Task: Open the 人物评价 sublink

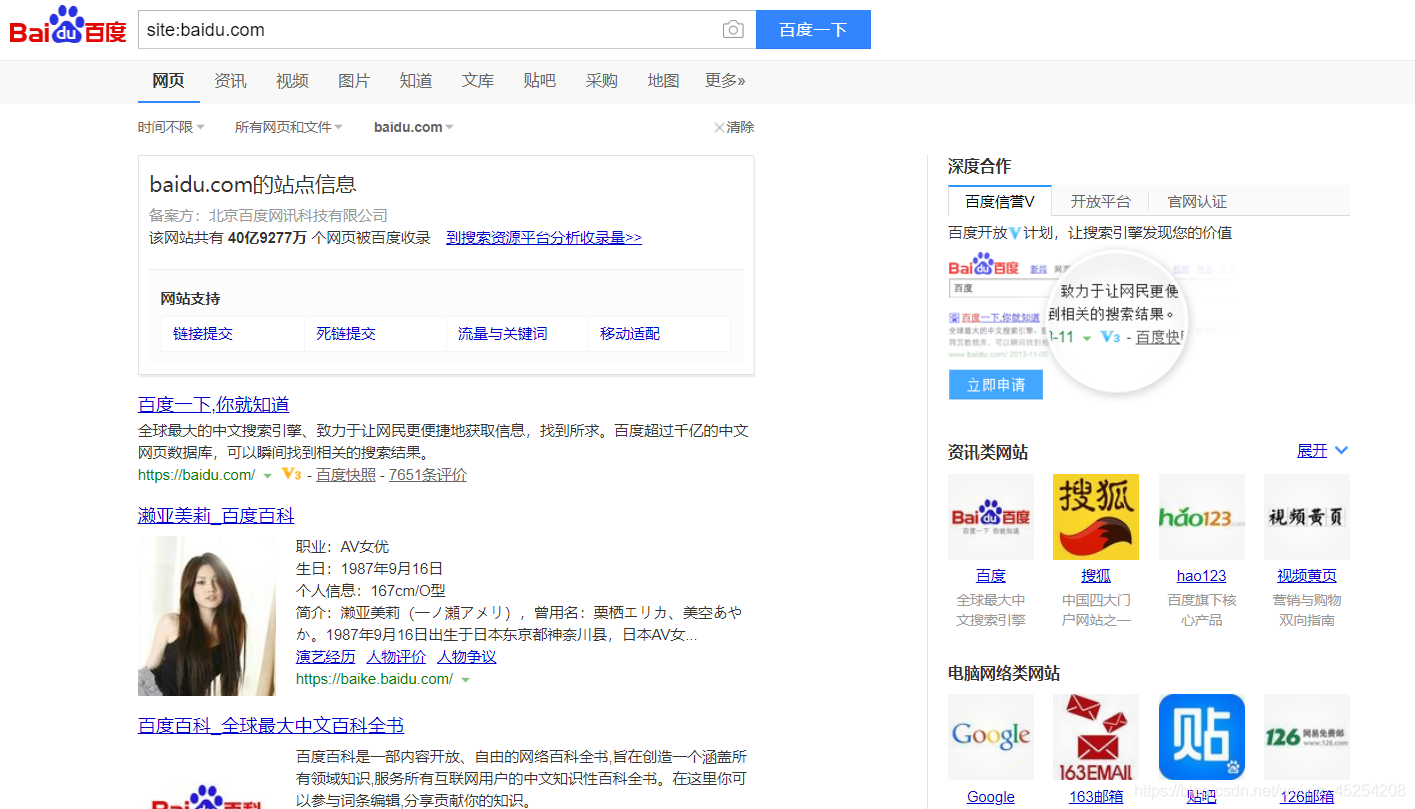Action: pyautogui.click(x=396, y=657)
